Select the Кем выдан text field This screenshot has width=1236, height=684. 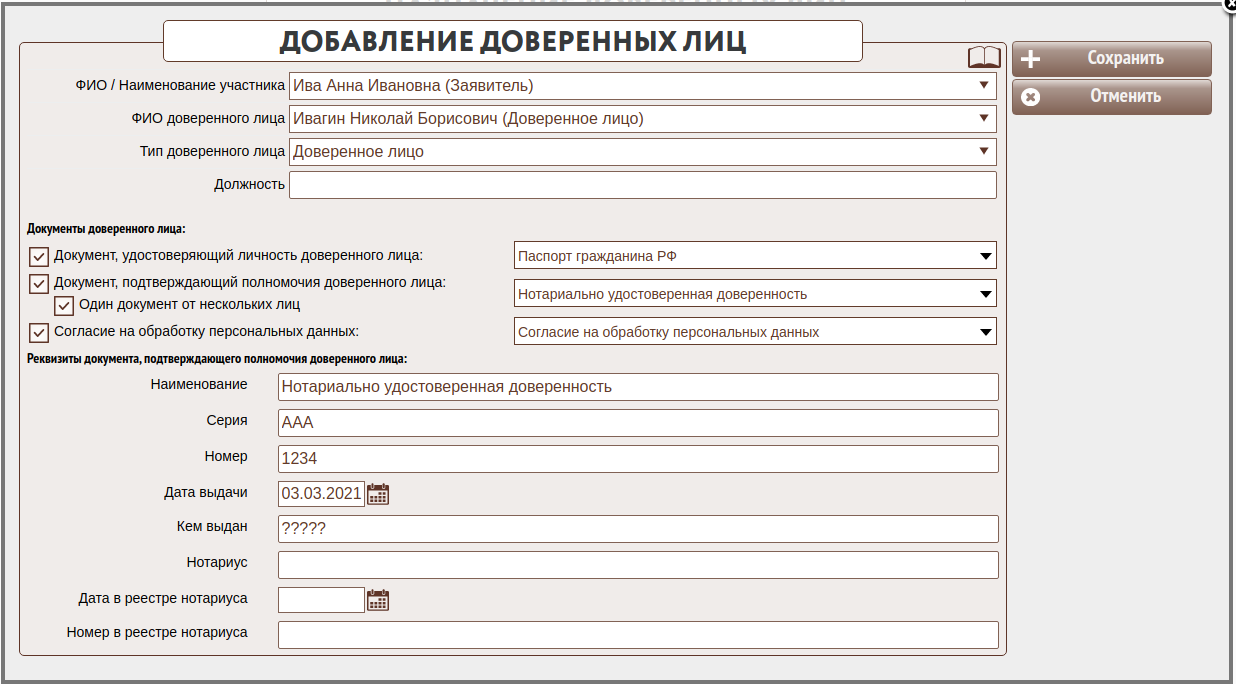point(638,529)
